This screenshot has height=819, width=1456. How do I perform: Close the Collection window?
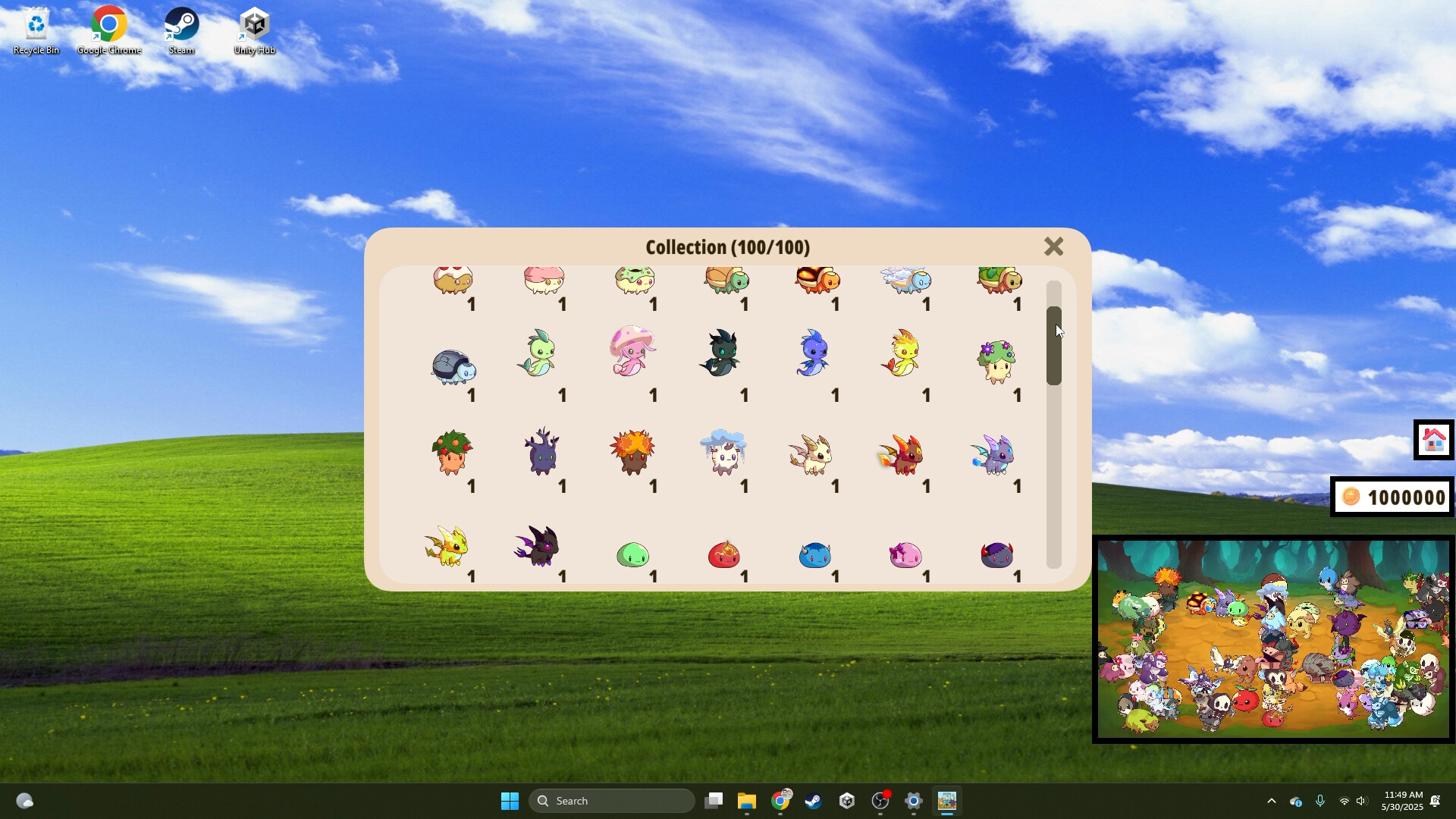click(1054, 246)
